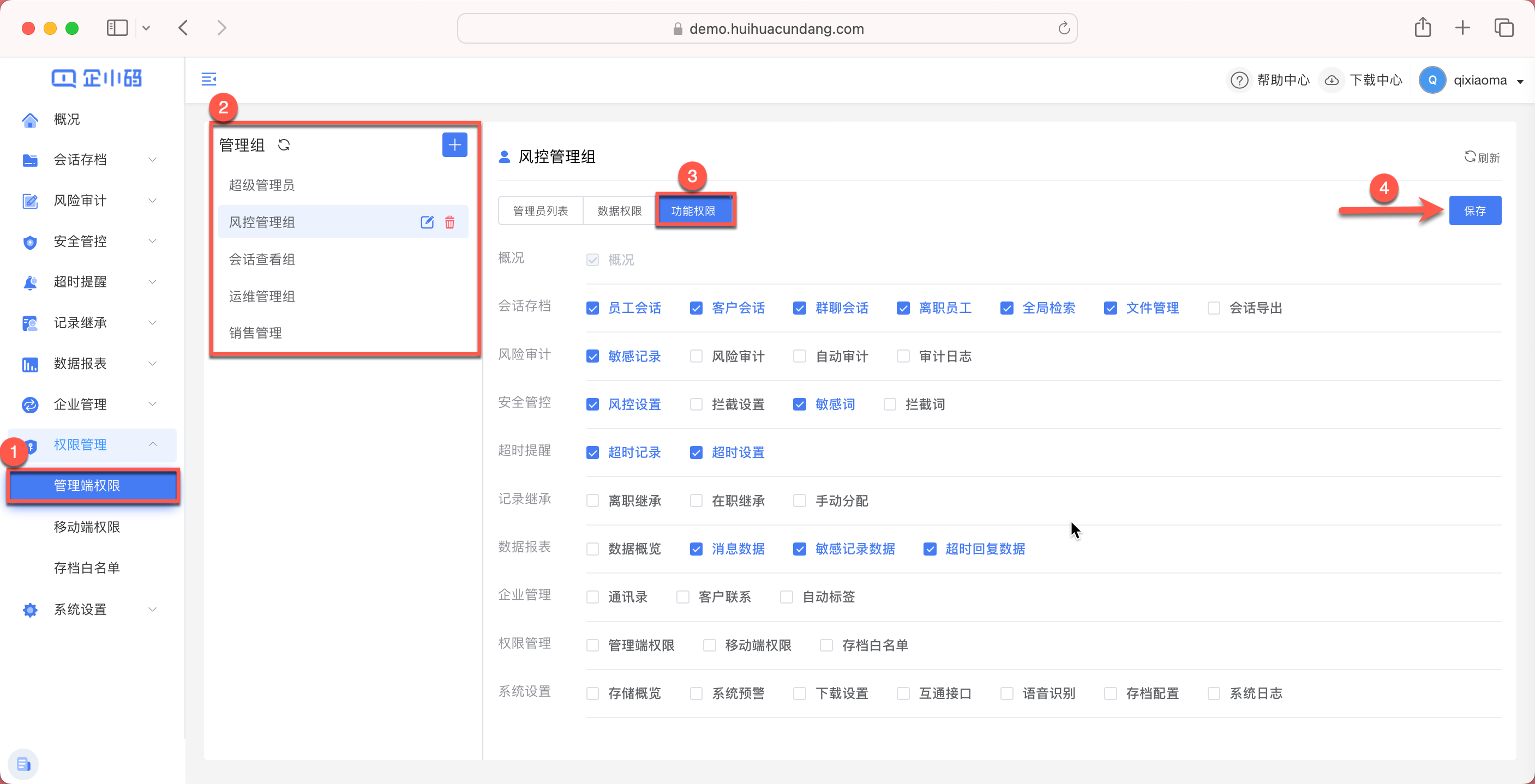Image resolution: width=1535 pixels, height=784 pixels.
Task: Open new tab with Safari plus icon
Action: [1462, 27]
